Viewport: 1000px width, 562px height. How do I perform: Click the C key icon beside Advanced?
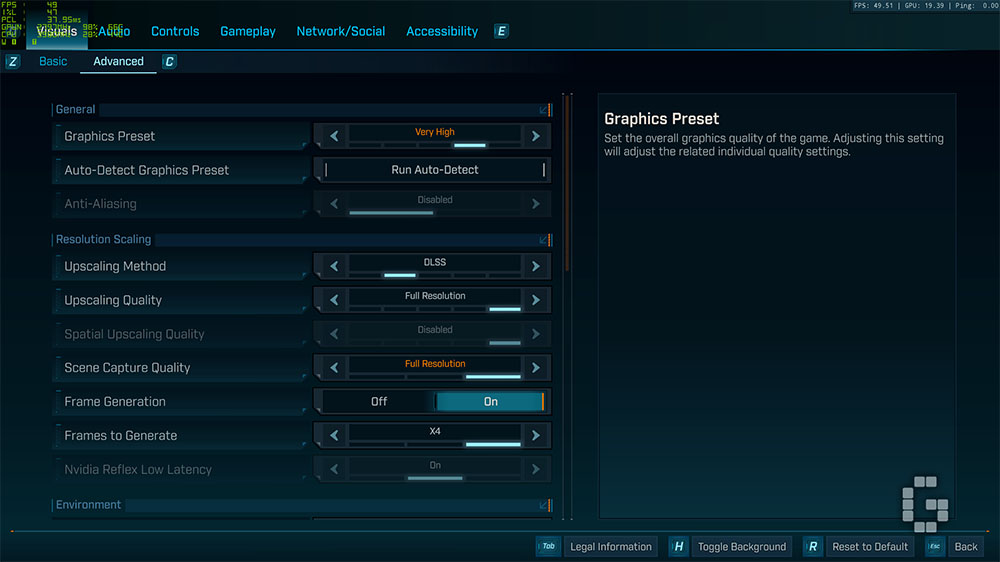(x=169, y=62)
